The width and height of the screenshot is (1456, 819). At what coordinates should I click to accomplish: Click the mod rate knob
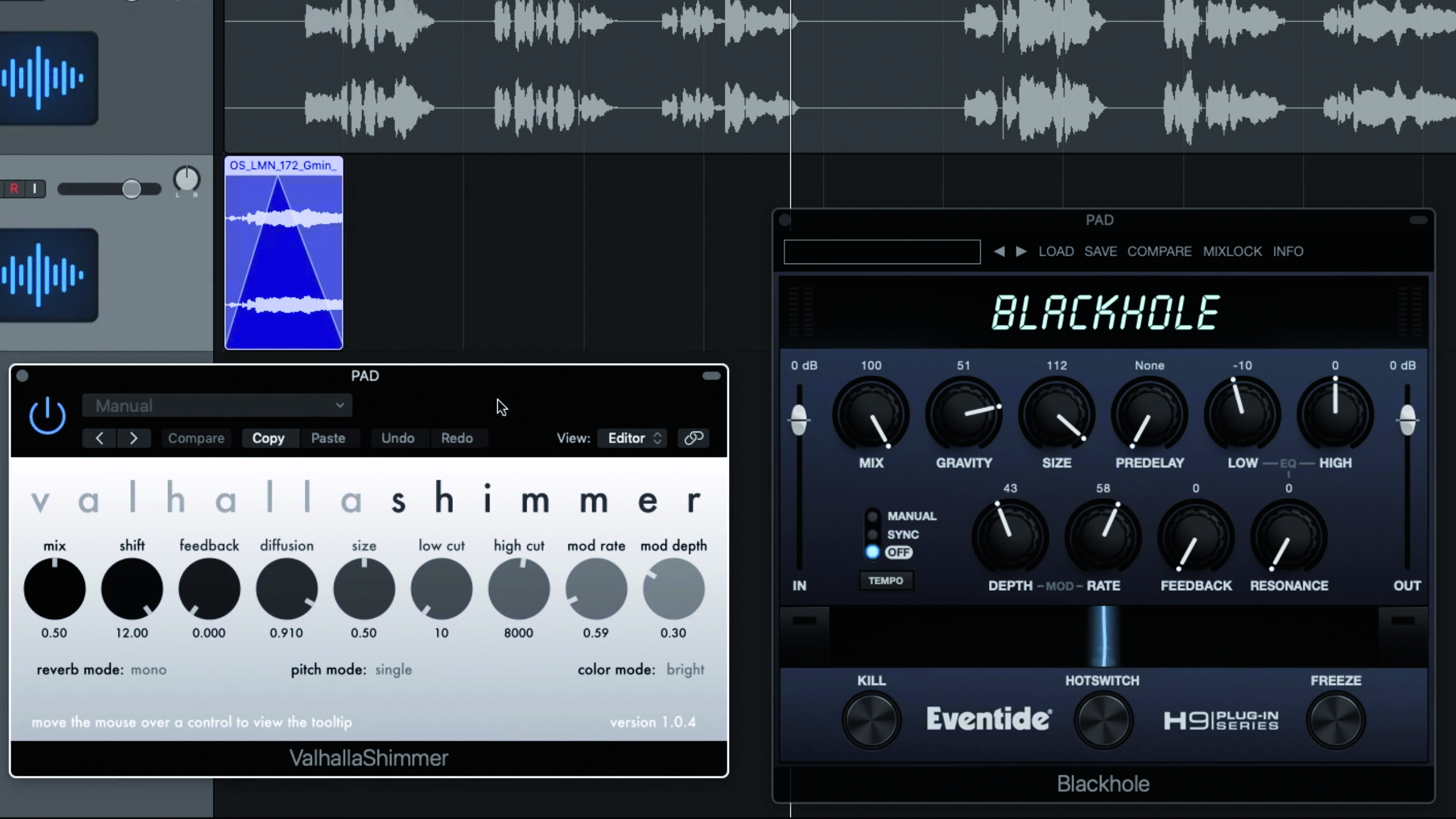point(596,588)
